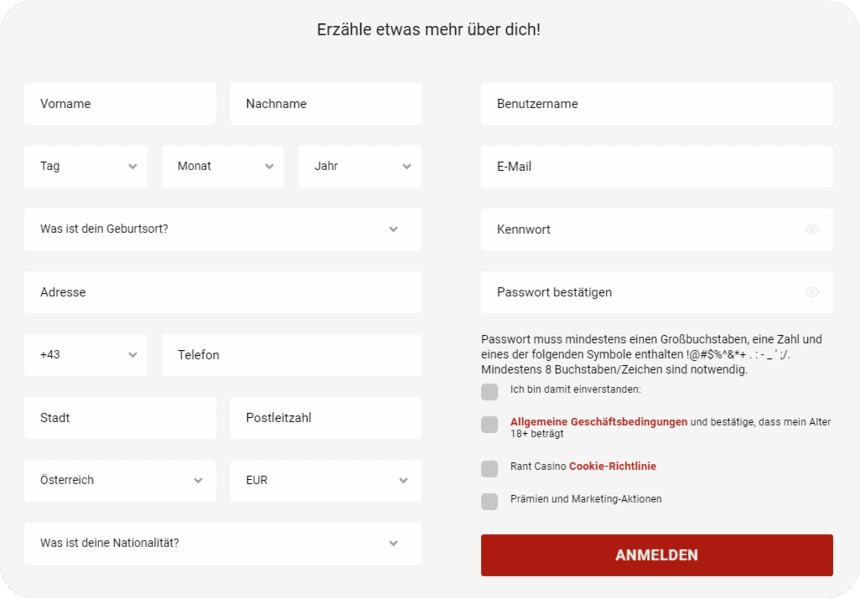
Task: Change the +43 phone prefix
Action: [86, 355]
